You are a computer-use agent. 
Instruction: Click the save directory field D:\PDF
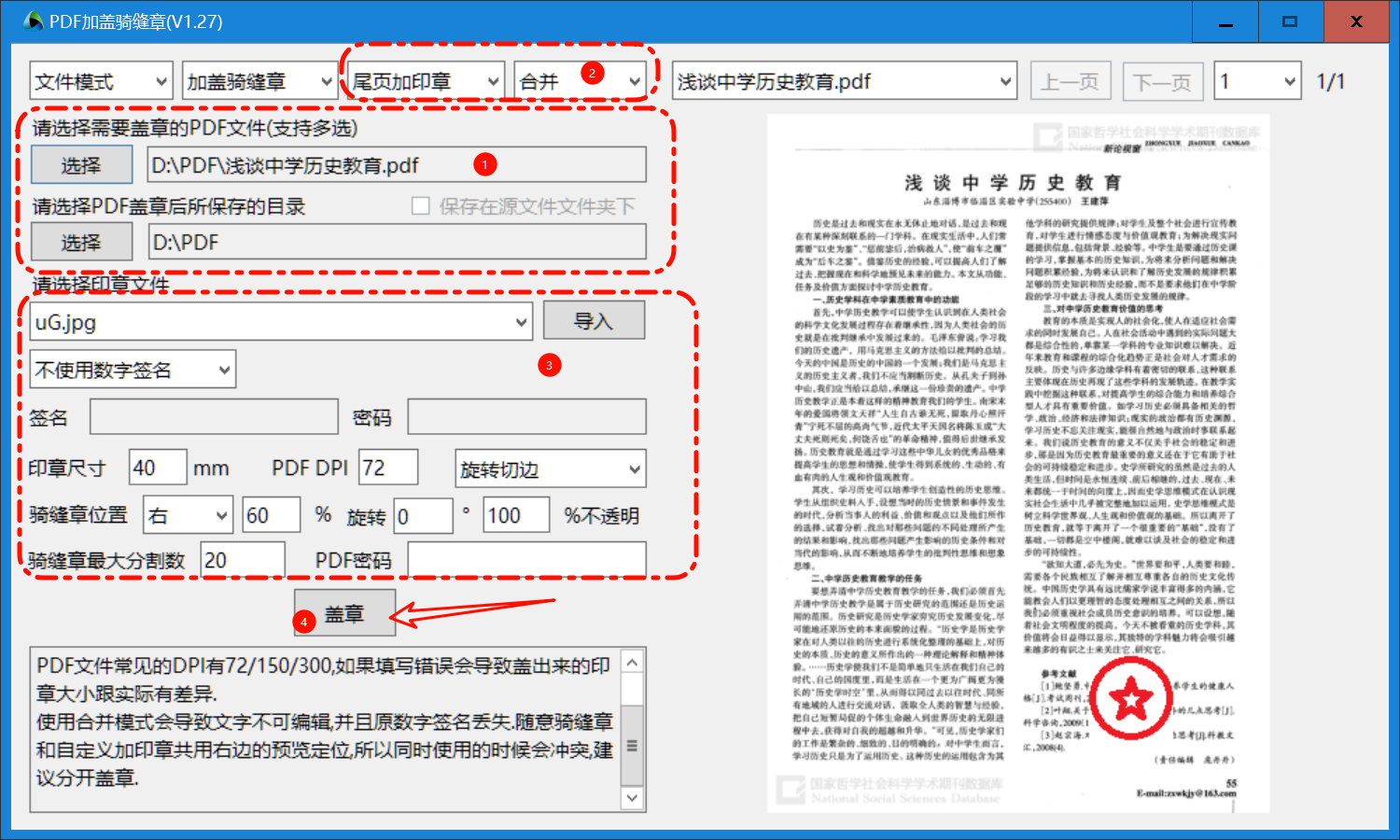397,242
